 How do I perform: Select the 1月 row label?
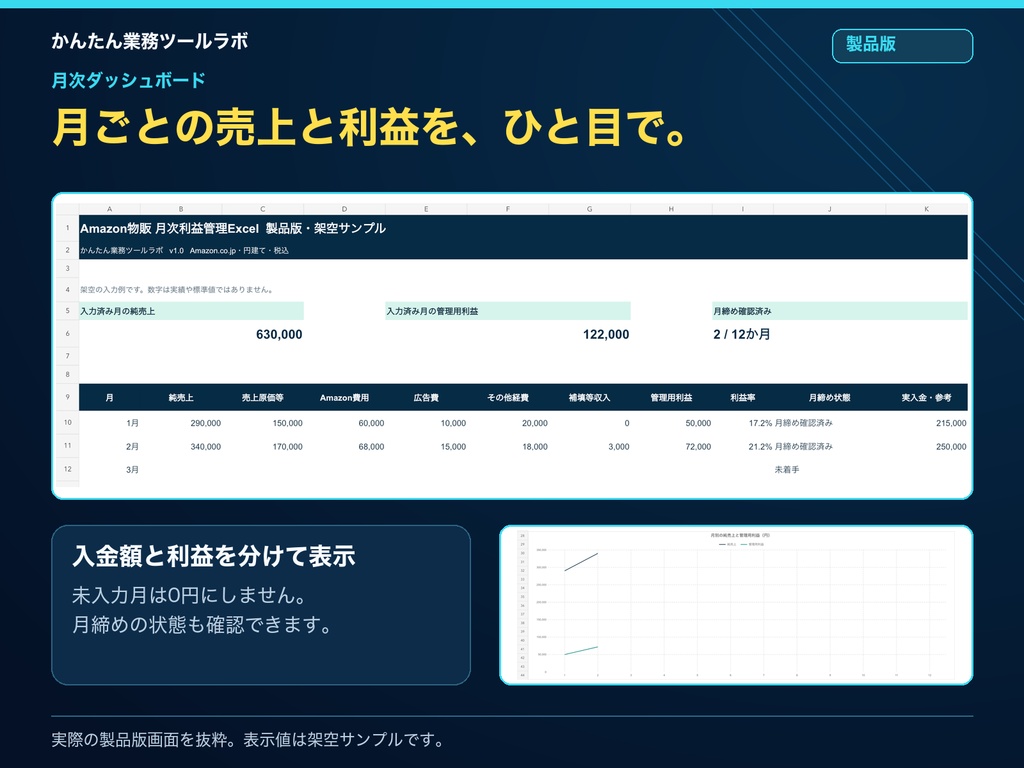132,423
